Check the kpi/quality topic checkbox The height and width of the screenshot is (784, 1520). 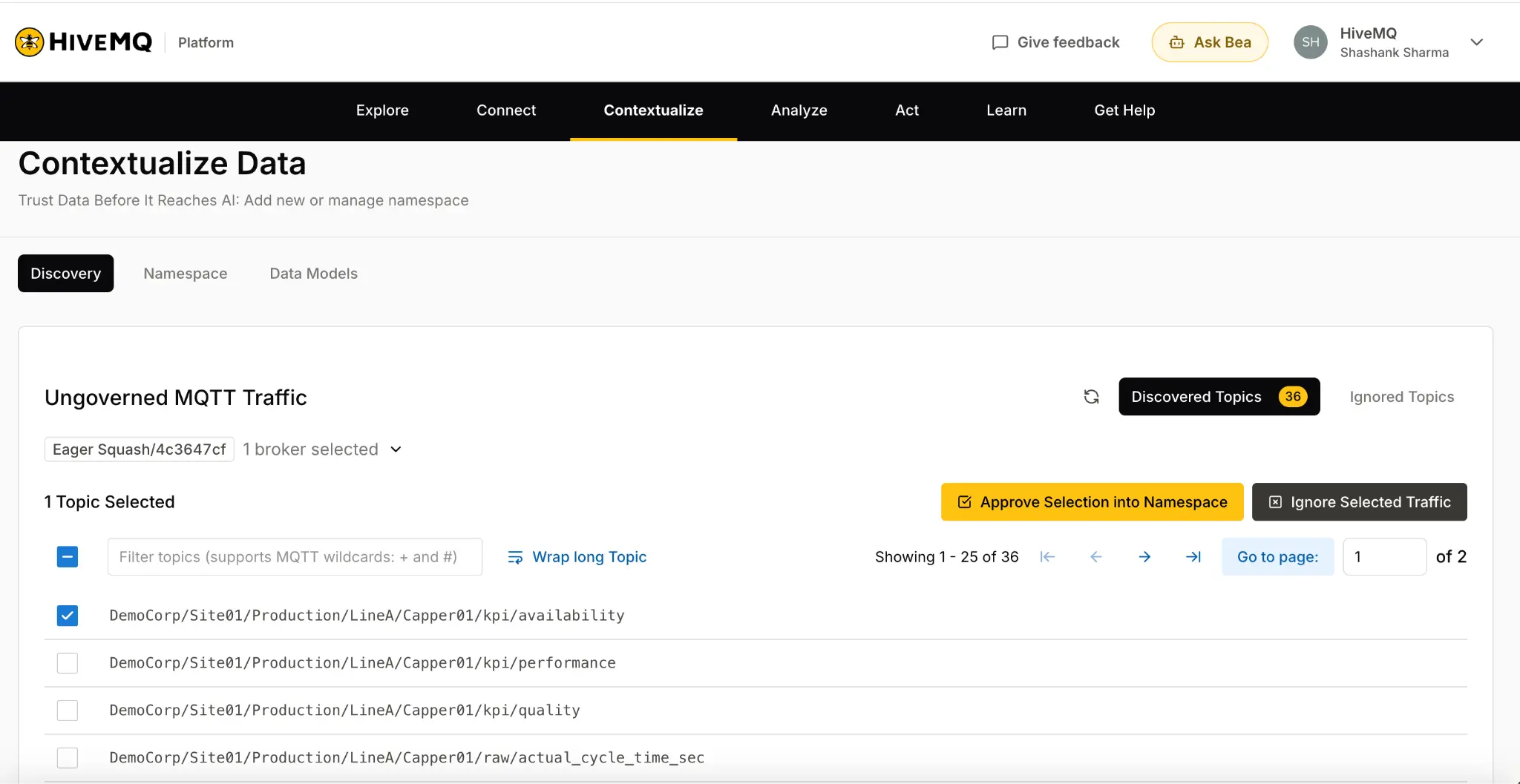[x=68, y=711]
